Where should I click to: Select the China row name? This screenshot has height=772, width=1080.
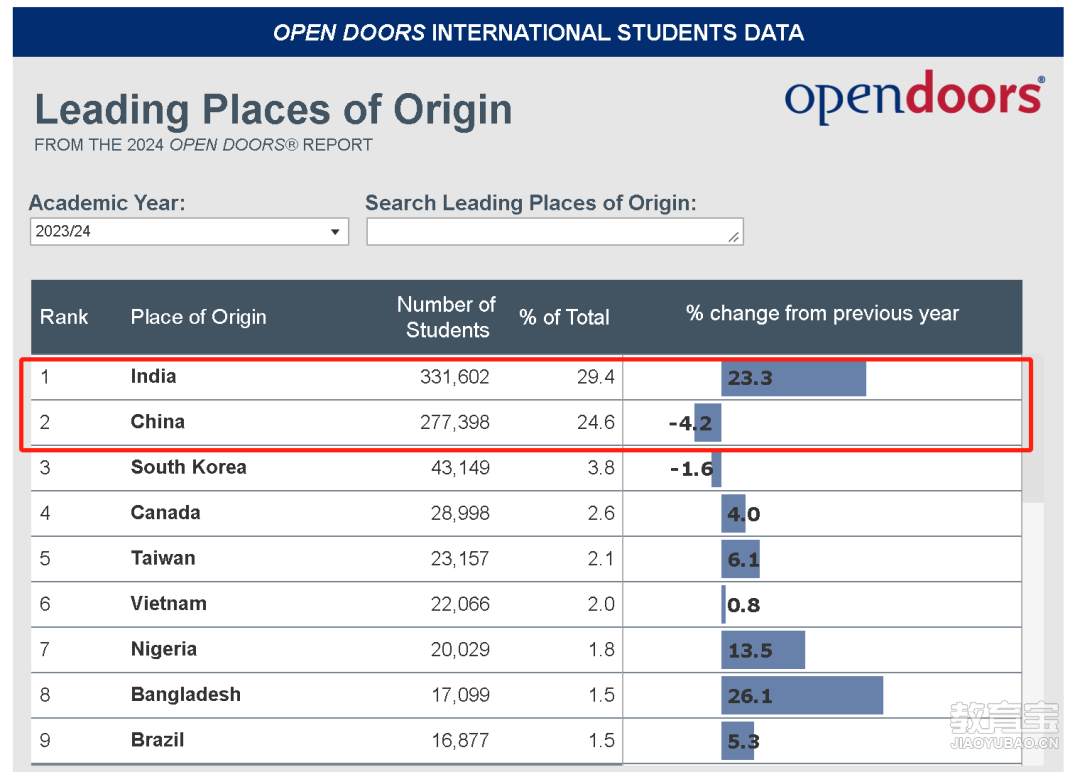point(158,421)
